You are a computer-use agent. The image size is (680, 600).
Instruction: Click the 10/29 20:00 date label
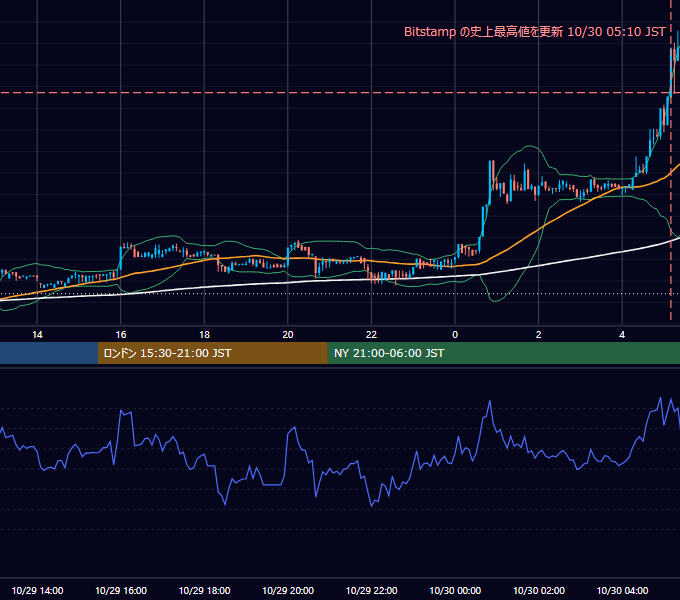click(x=288, y=590)
